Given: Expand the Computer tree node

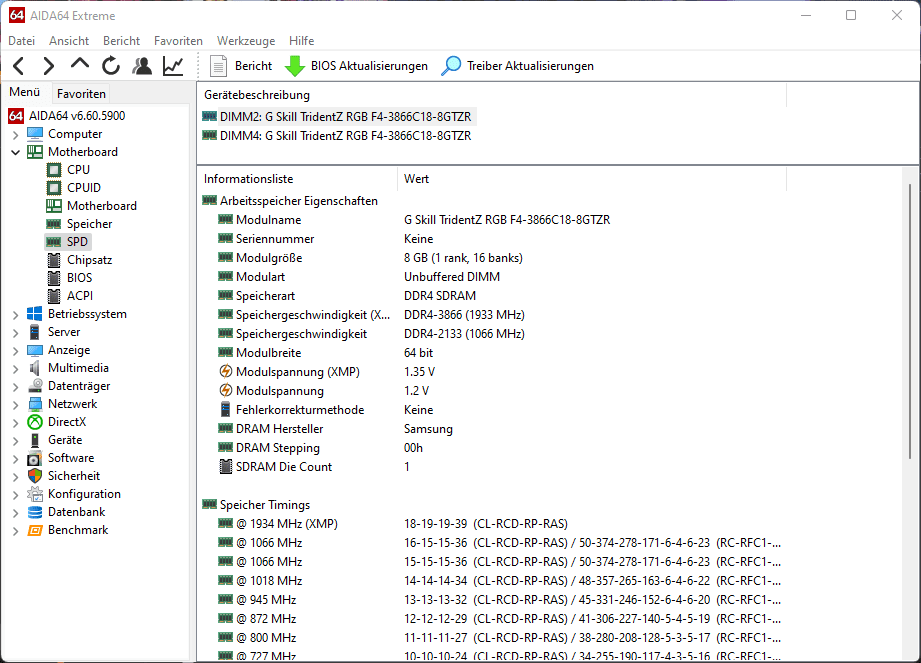Looking at the screenshot, I should [x=16, y=134].
